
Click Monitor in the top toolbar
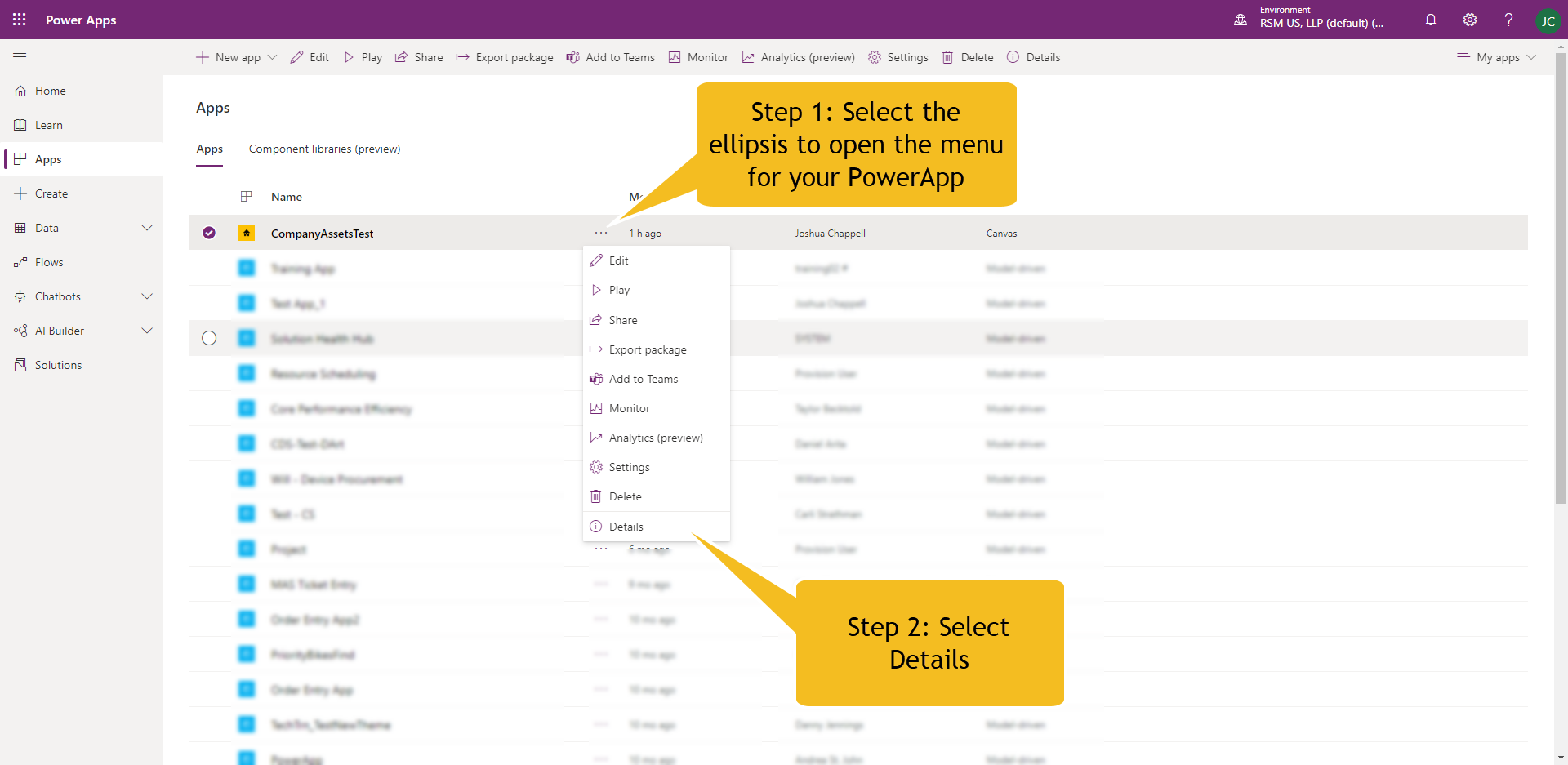point(698,57)
